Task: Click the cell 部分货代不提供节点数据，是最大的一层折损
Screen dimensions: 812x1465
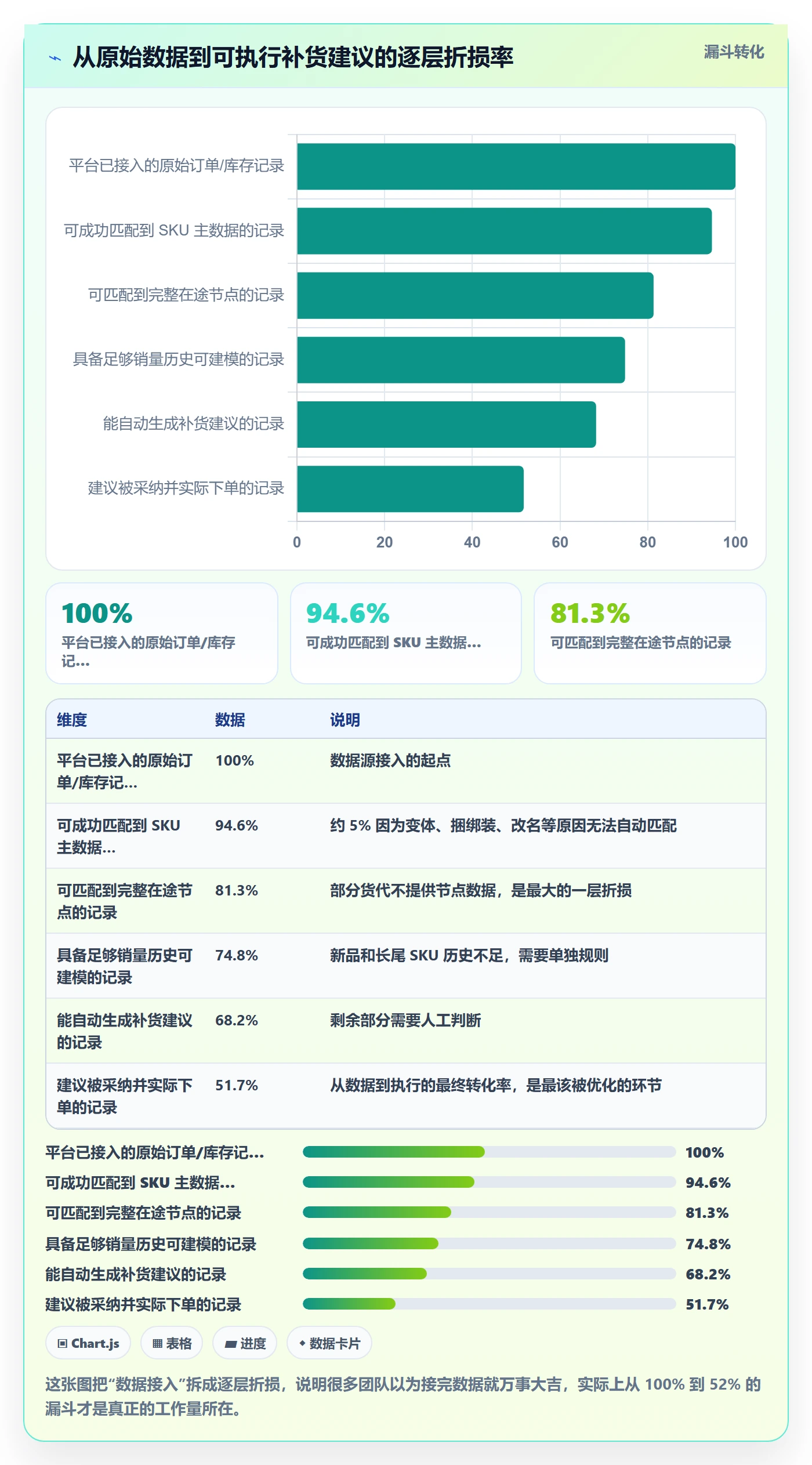Action: 481,890
